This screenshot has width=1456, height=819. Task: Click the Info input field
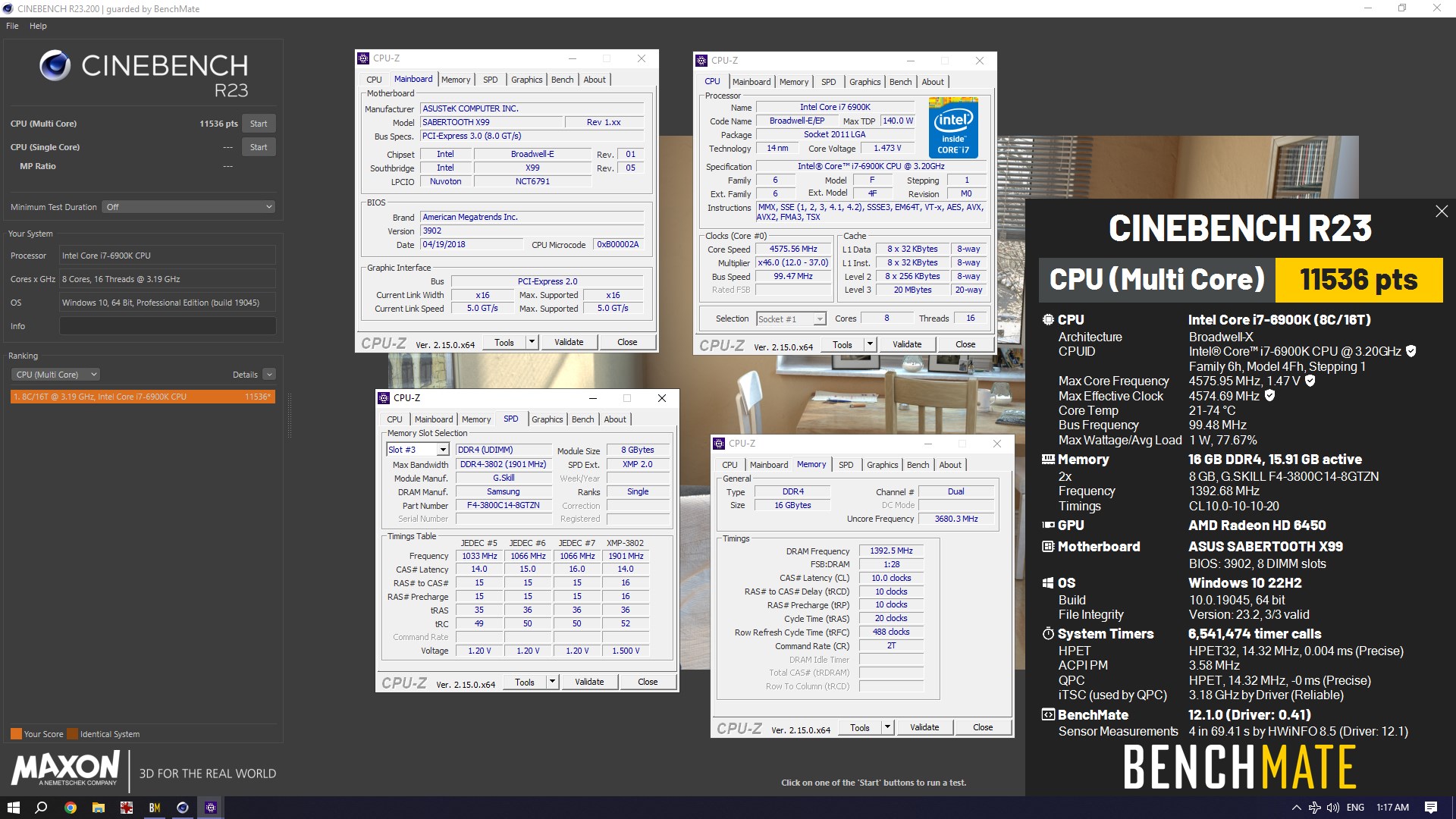(x=168, y=326)
